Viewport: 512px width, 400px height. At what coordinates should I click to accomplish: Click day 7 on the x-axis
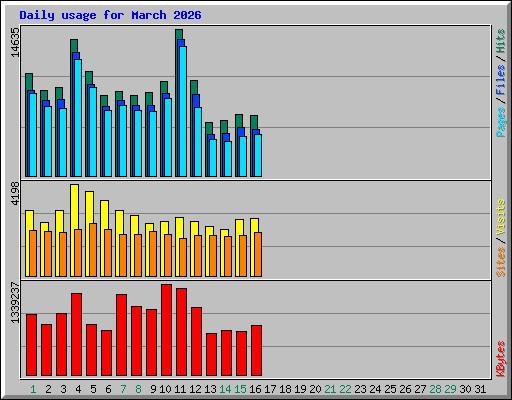pyautogui.click(x=123, y=389)
